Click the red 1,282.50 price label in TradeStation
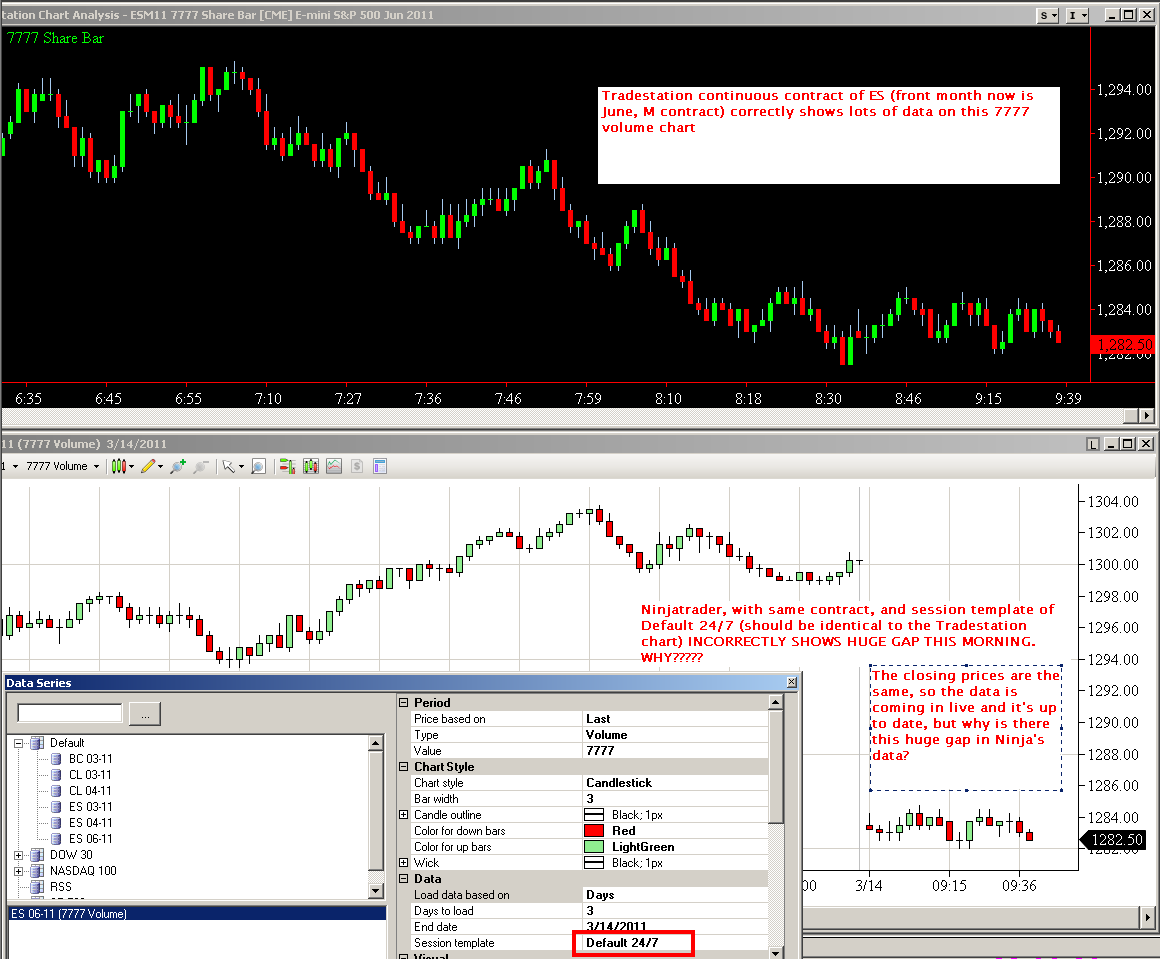The image size is (1160, 959). click(1122, 345)
